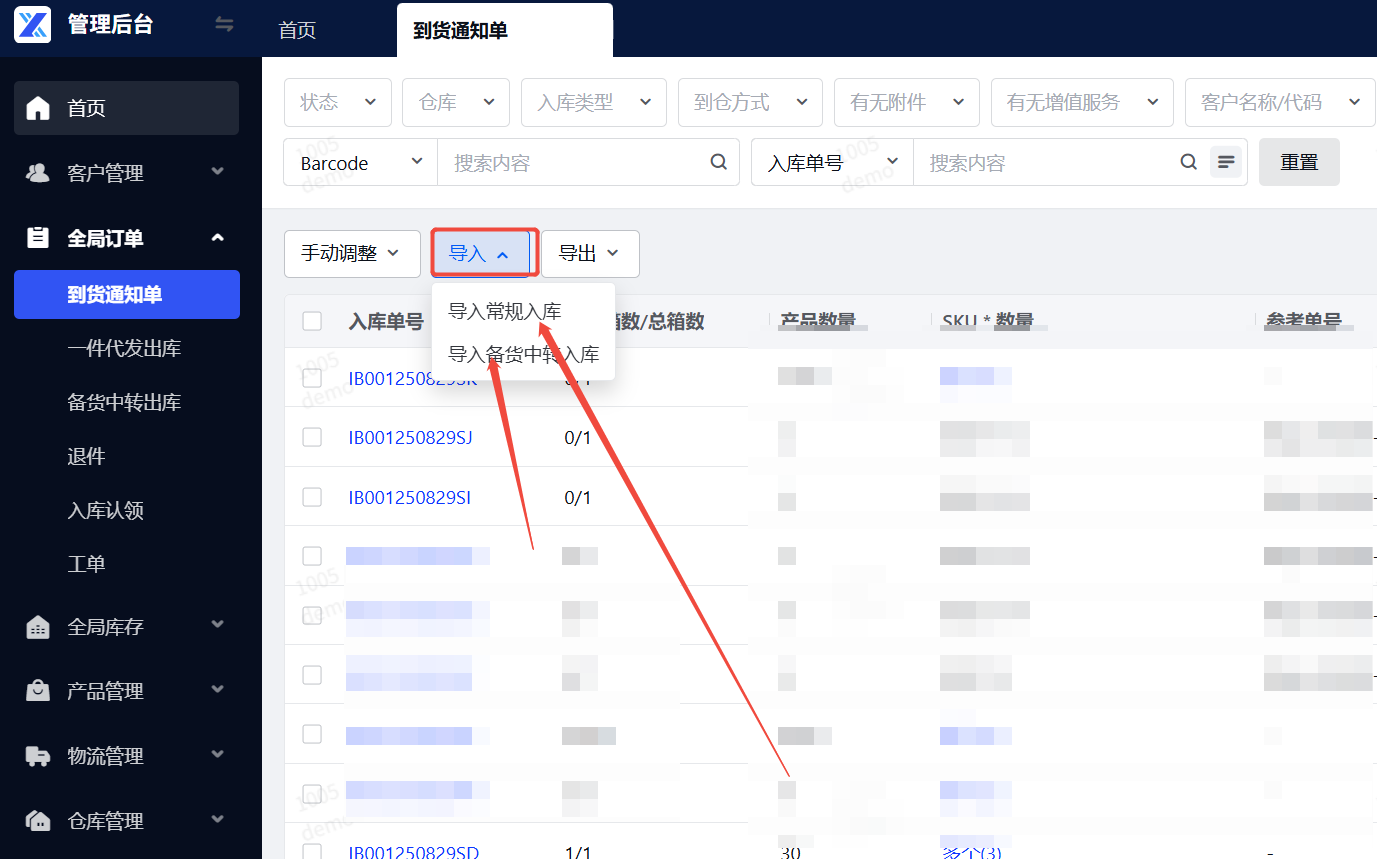Open the batch search lines icon
Image resolution: width=1377 pixels, height=859 pixels.
coord(1226,162)
